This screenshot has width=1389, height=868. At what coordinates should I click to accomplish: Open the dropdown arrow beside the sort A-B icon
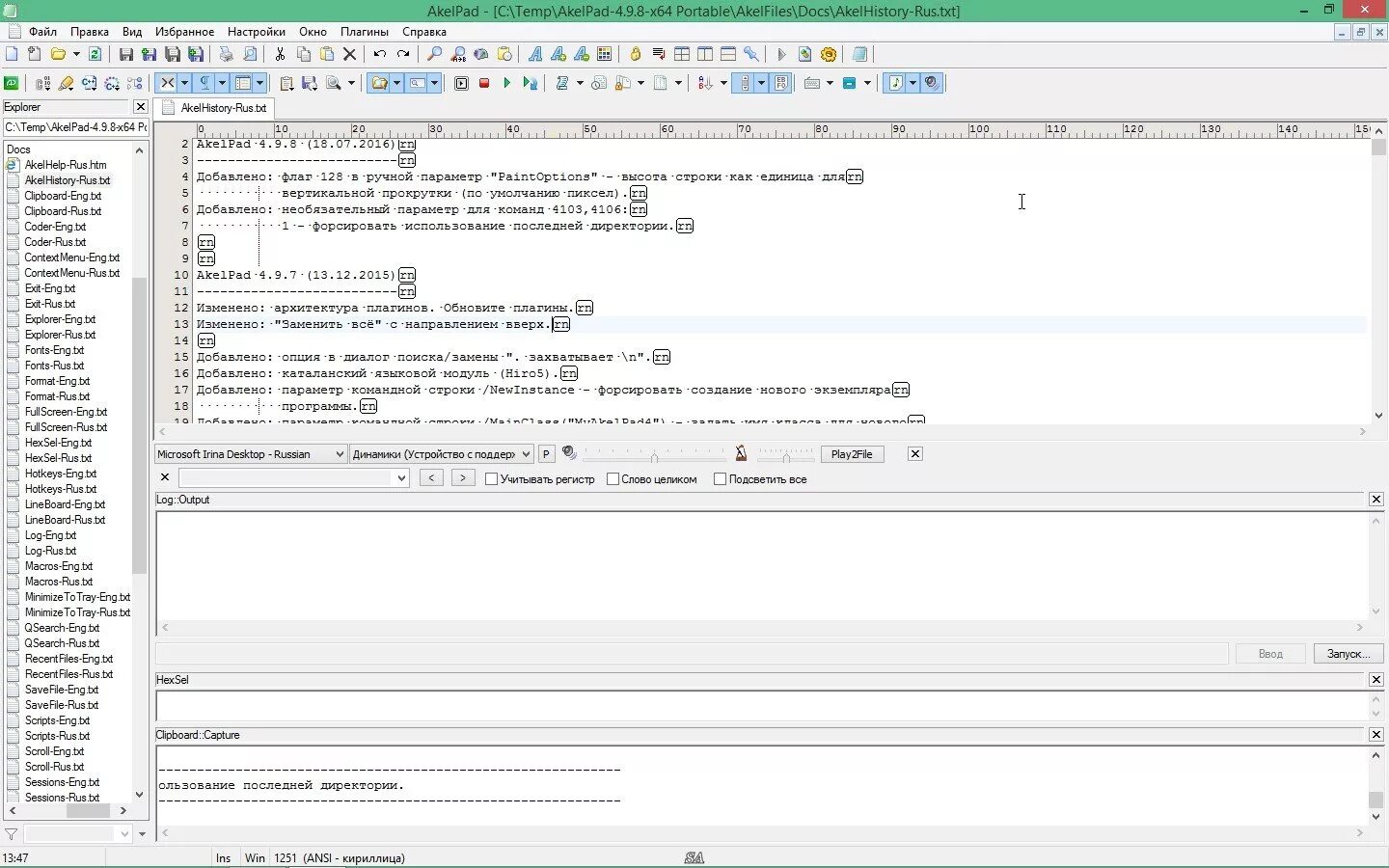[x=723, y=83]
